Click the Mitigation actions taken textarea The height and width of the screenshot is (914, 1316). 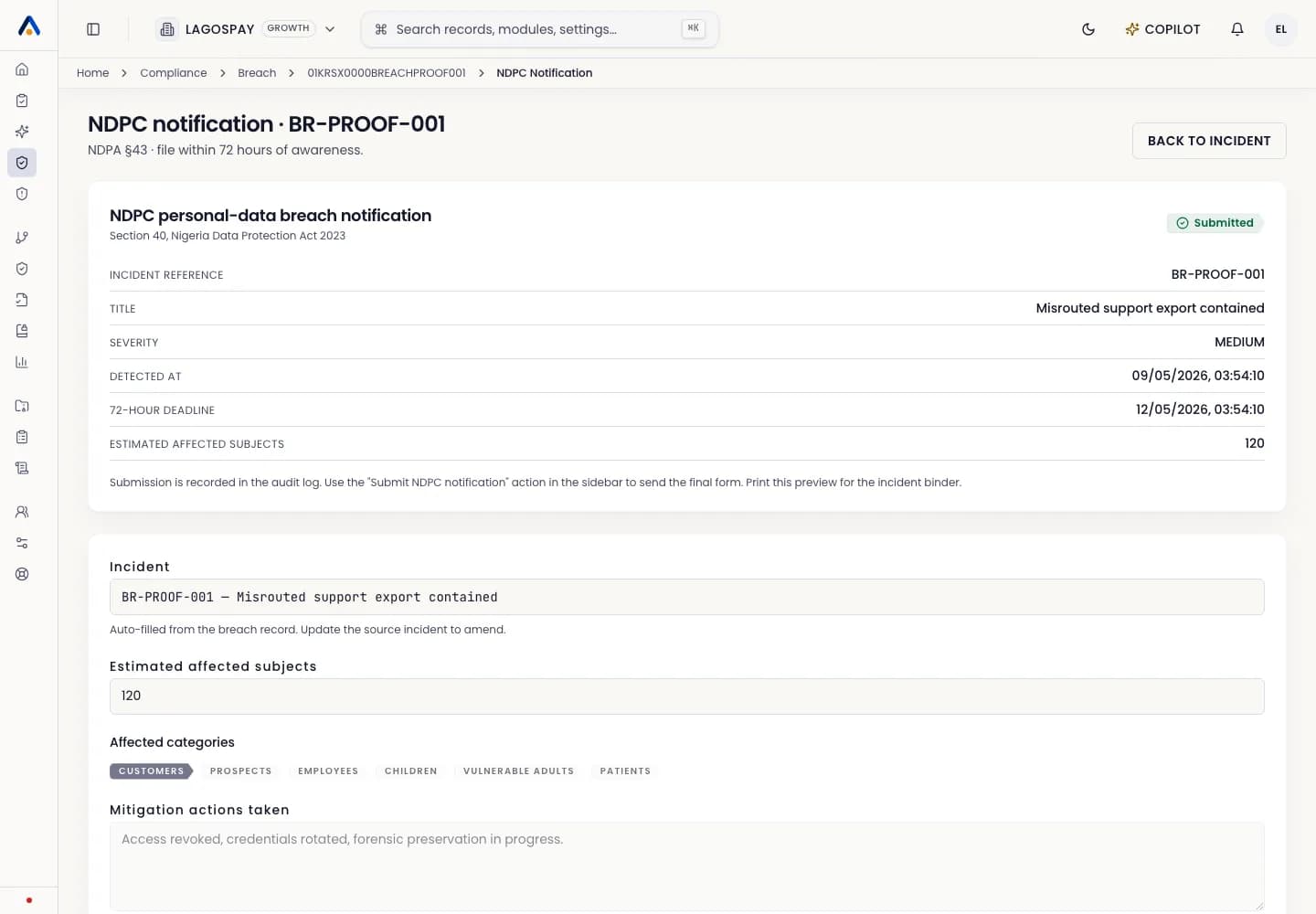click(x=687, y=866)
